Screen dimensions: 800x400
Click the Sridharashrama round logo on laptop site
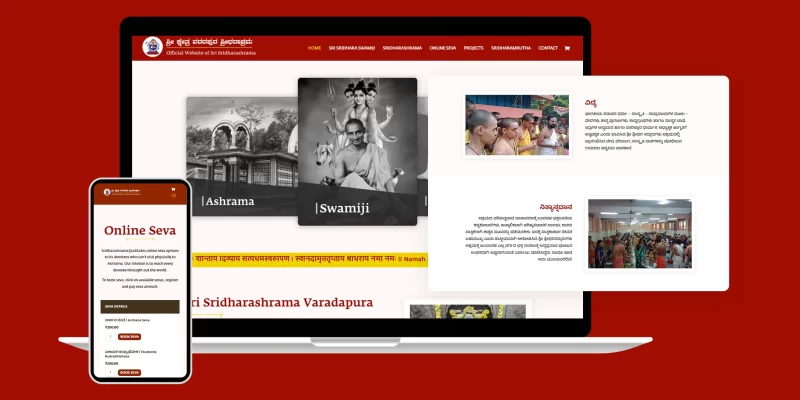click(153, 46)
